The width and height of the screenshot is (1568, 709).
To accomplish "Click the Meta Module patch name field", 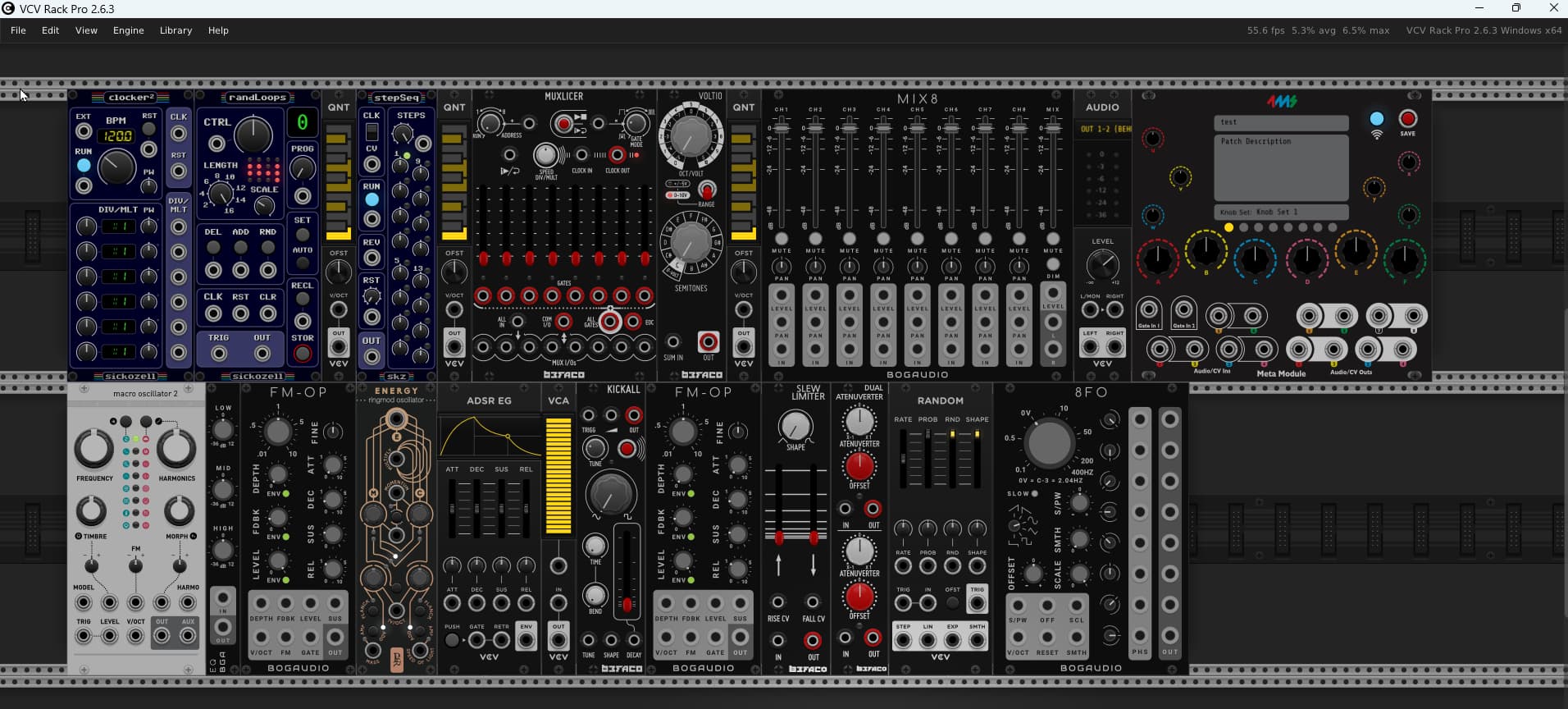I will point(1281,122).
